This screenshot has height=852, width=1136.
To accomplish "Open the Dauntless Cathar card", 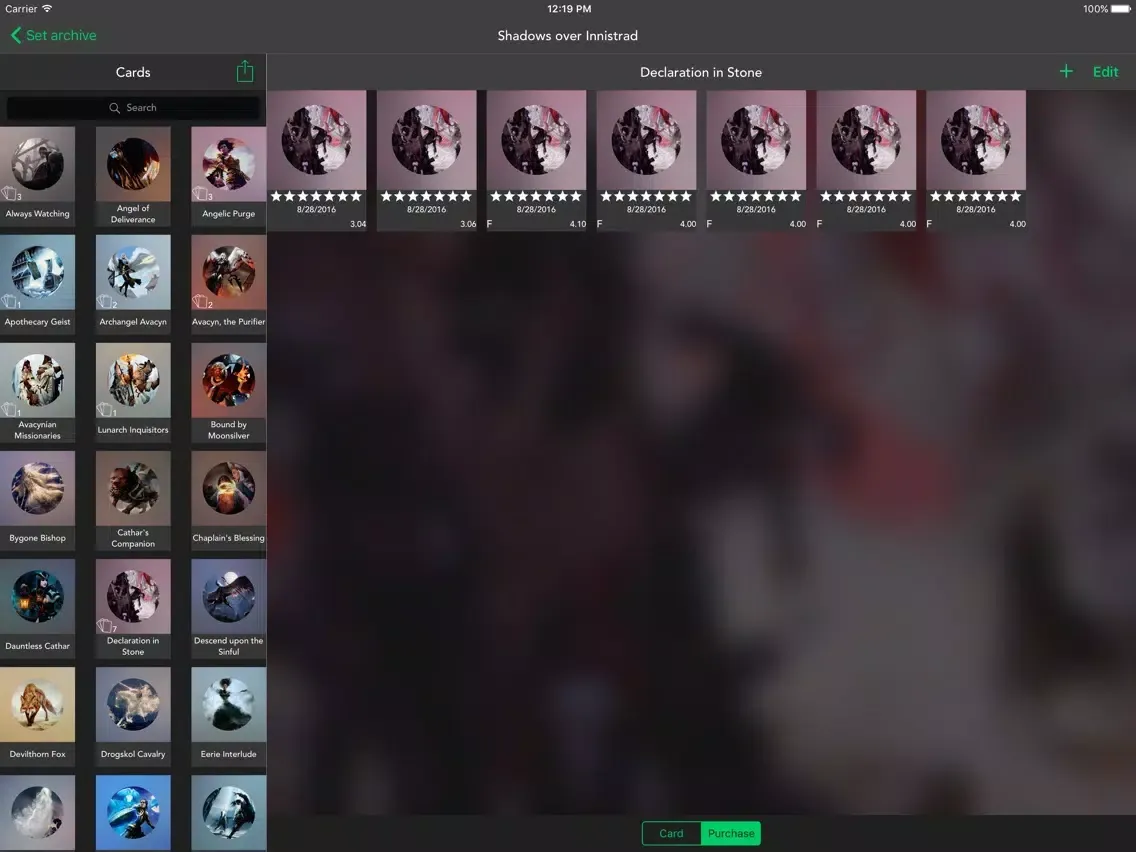I will click(x=38, y=608).
